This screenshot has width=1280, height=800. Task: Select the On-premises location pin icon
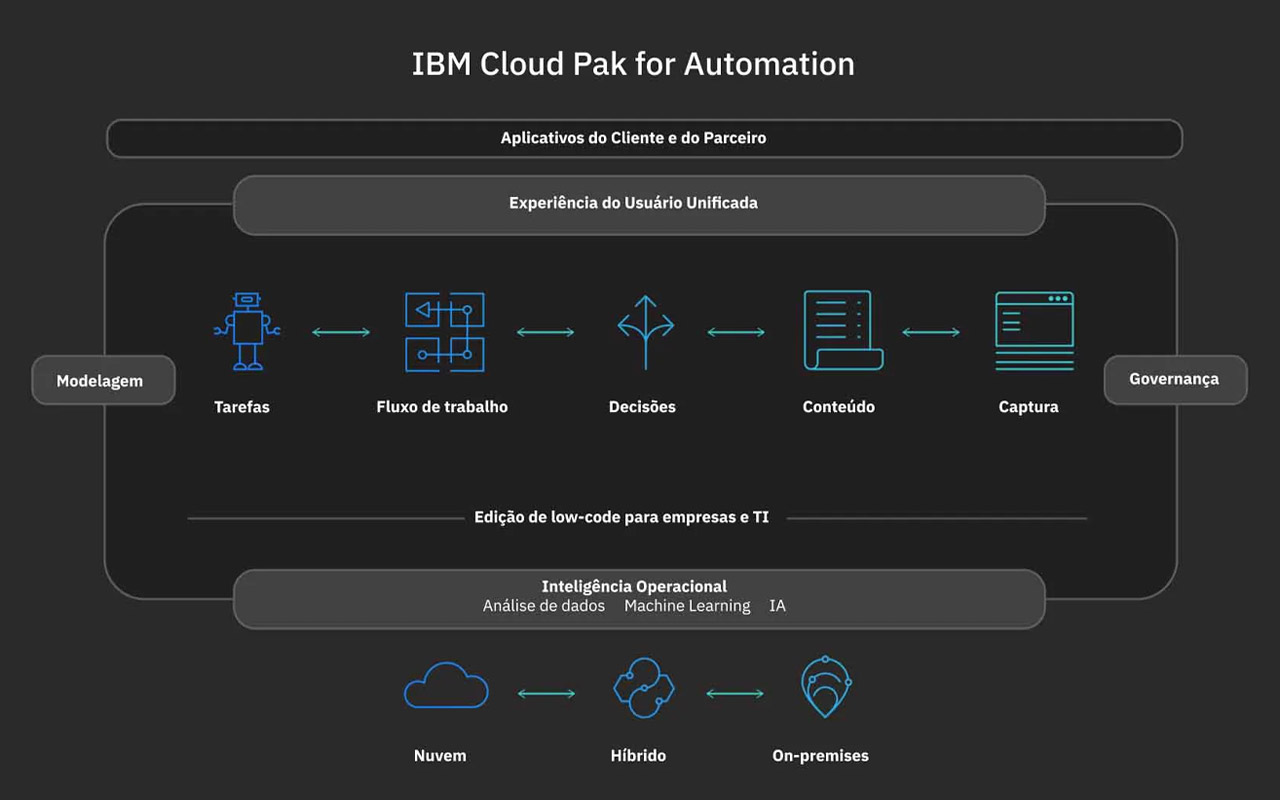[826, 687]
